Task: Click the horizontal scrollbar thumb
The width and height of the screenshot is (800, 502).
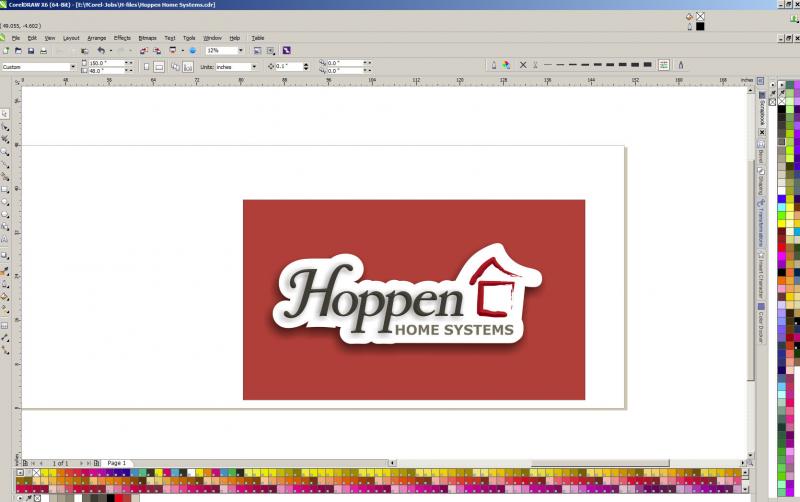Action: click(x=600, y=463)
